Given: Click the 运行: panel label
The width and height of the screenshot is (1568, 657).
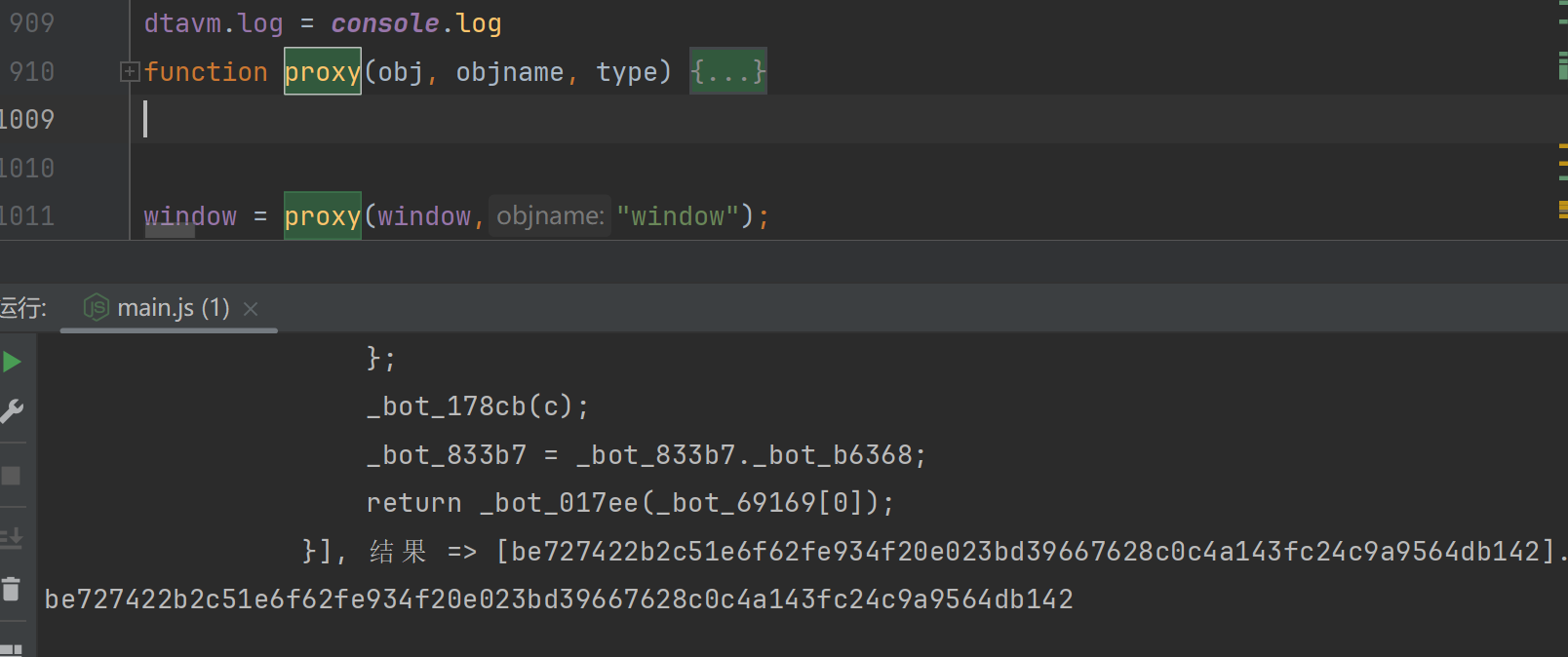Looking at the screenshot, I should click(x=23, y=308).
